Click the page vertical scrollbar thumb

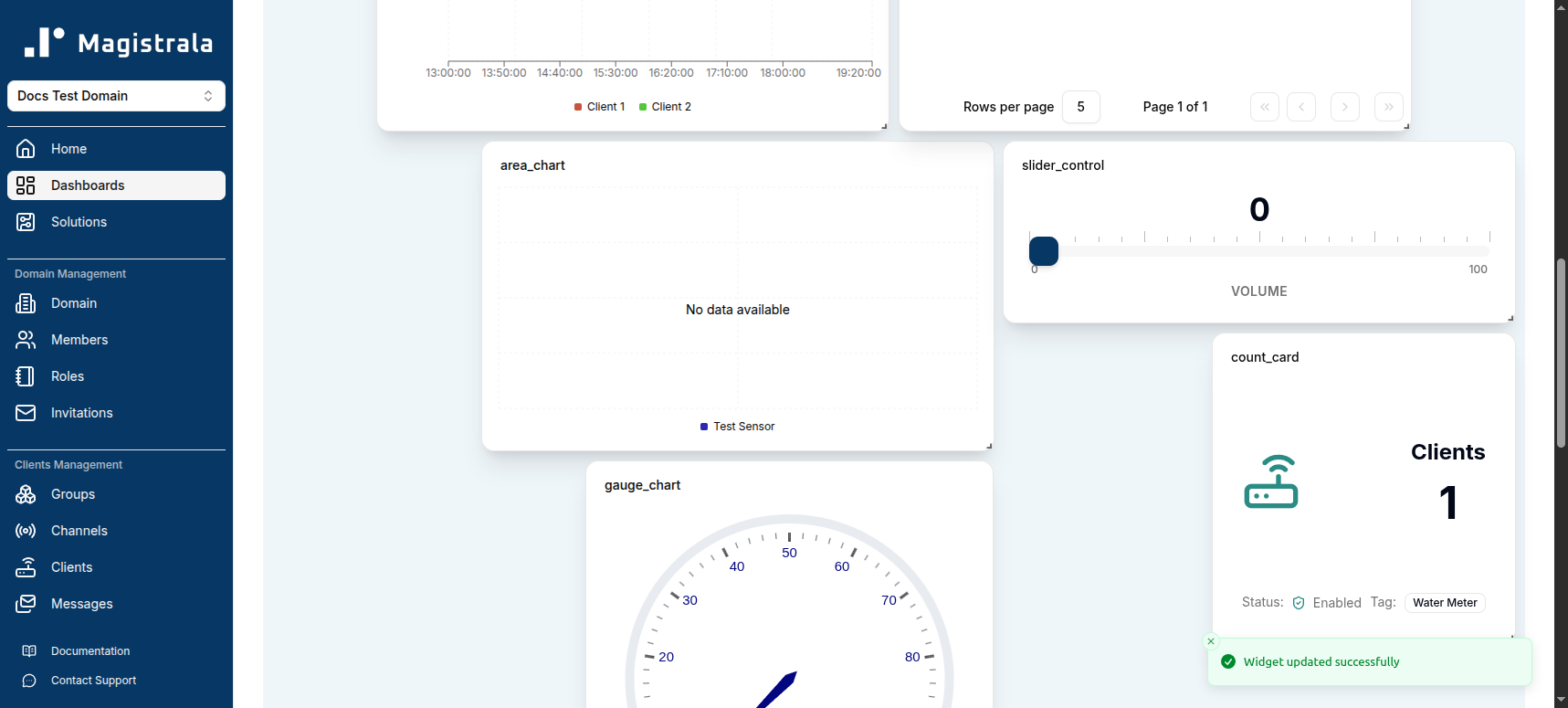pos(1561,353)
